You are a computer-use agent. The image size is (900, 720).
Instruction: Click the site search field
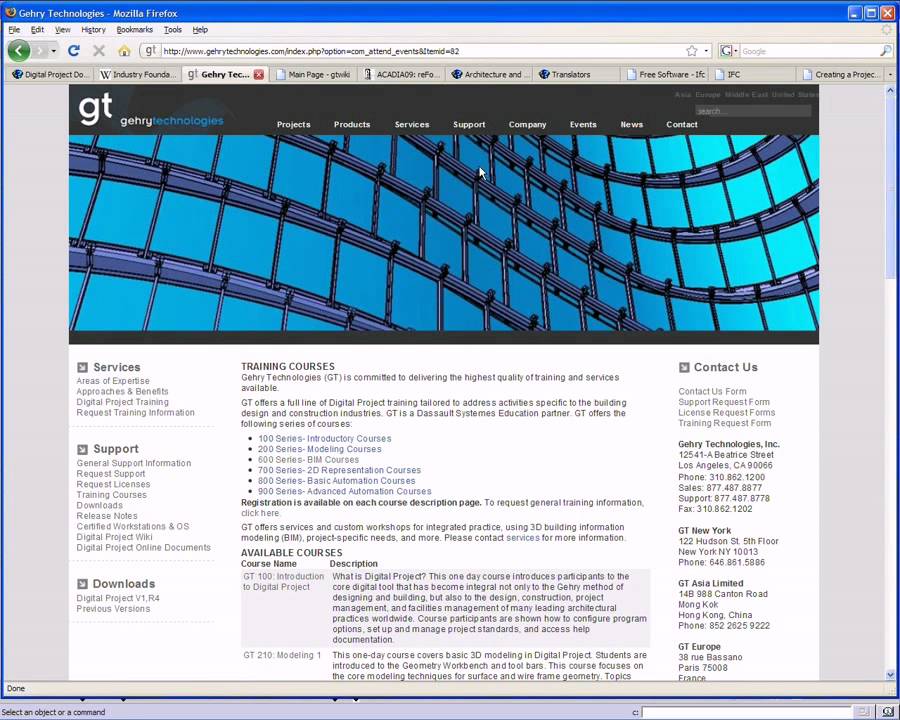tap(753, 111)
